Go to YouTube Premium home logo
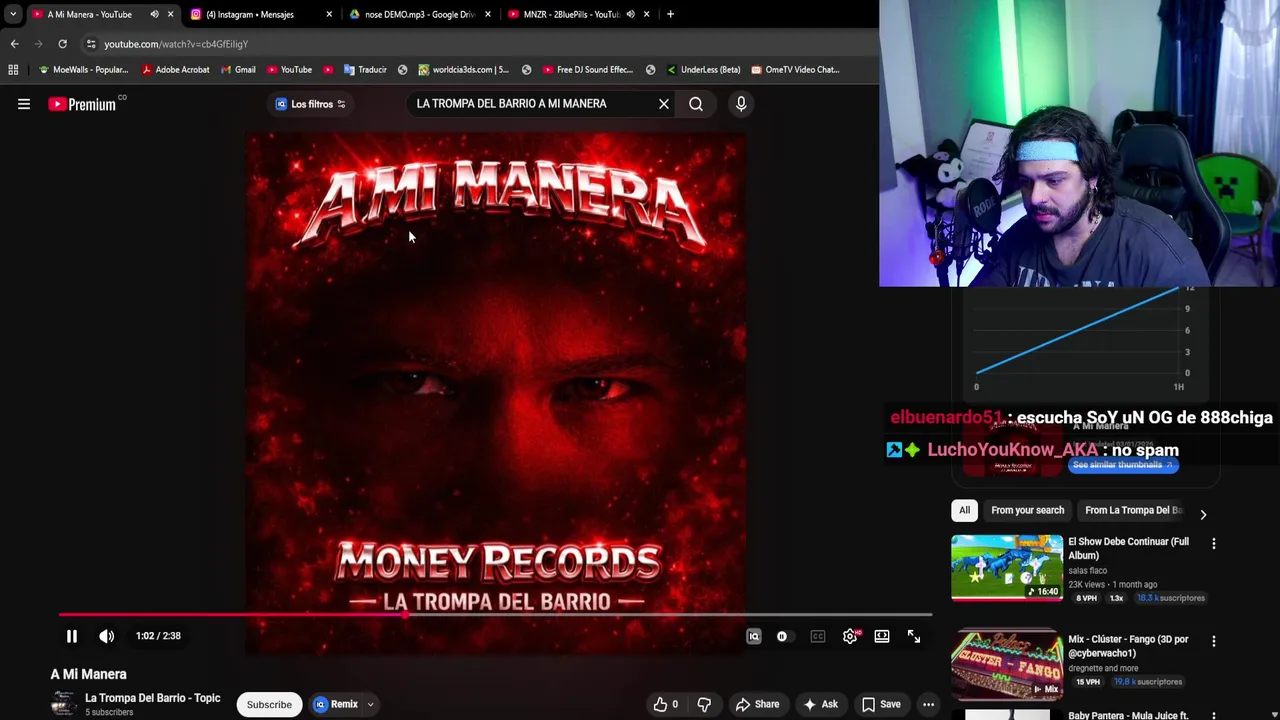The image size is (1280, 720). [x=82, y=104]
